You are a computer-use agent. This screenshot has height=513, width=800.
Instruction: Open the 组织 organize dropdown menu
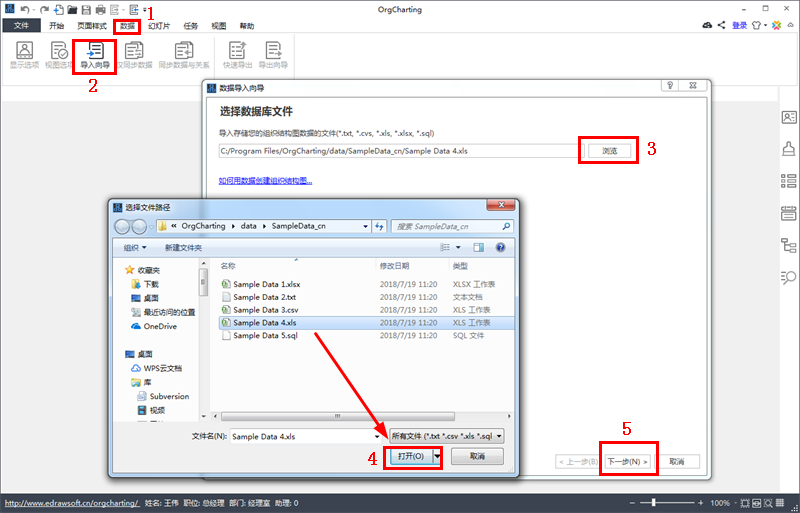click(135, 248)
